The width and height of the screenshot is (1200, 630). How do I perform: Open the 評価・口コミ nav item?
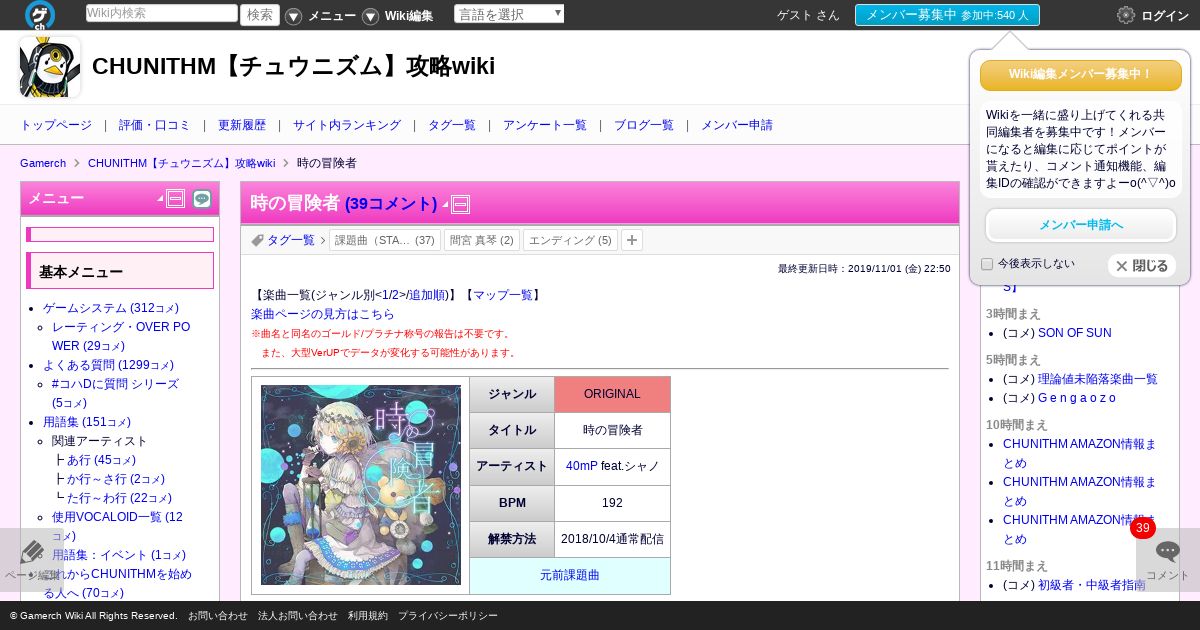coord(154,125)
